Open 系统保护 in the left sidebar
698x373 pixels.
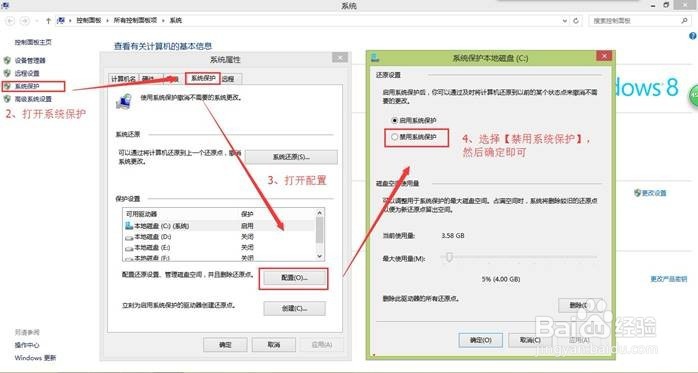point(27,86)
